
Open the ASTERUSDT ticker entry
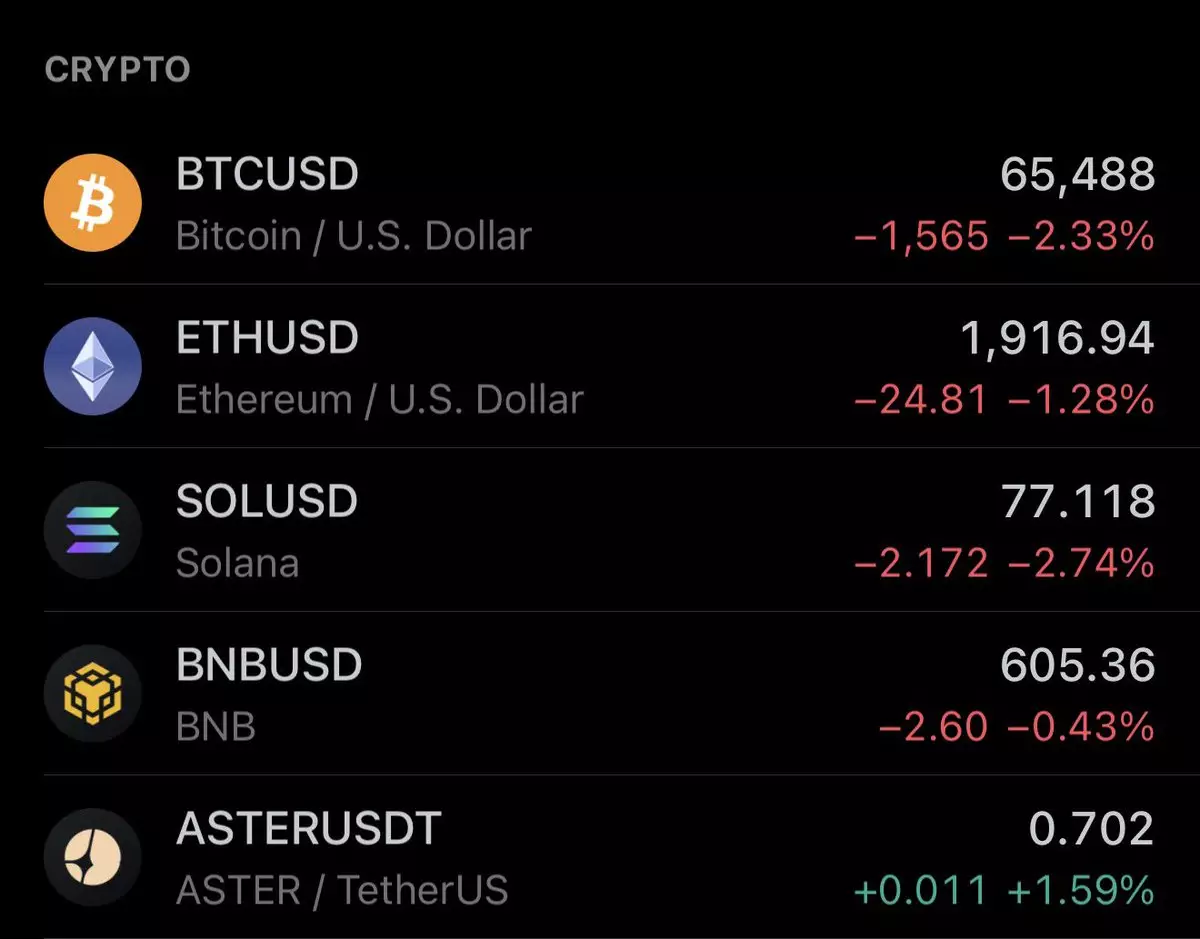tap(309, 828)
